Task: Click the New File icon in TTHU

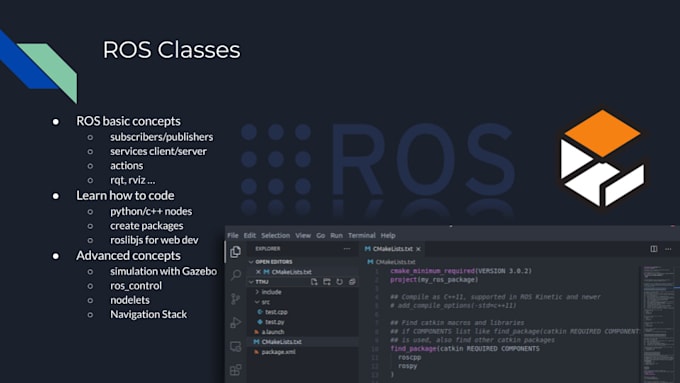Action: pos(314,282)
